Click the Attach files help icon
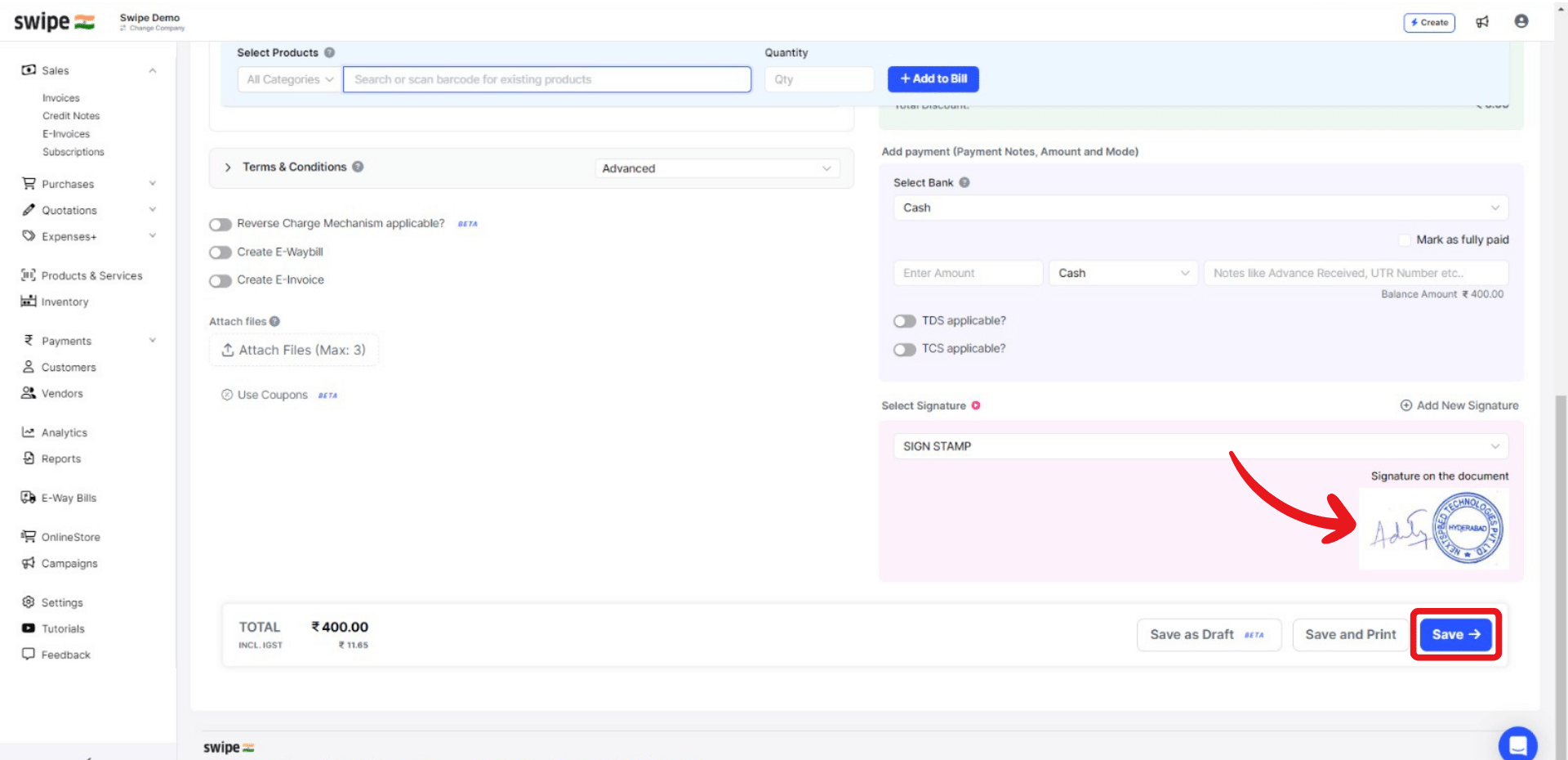This screenshot has height=760, width=1568. pos(274,321)
